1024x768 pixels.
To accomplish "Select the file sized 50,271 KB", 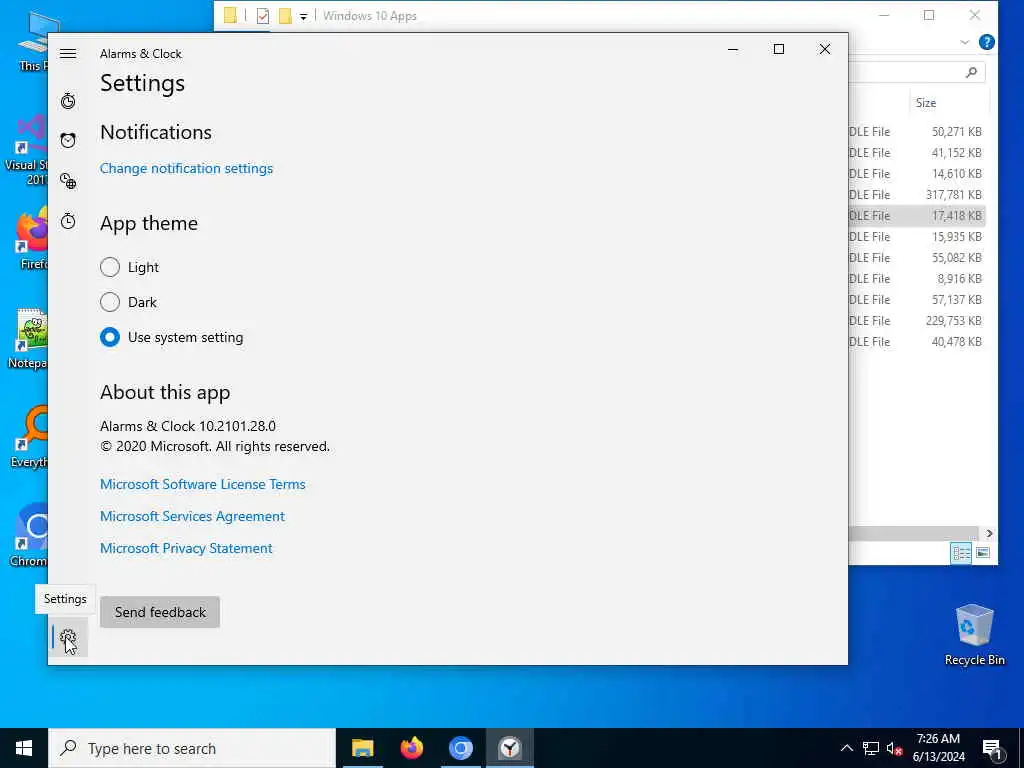I will [917, 131].
